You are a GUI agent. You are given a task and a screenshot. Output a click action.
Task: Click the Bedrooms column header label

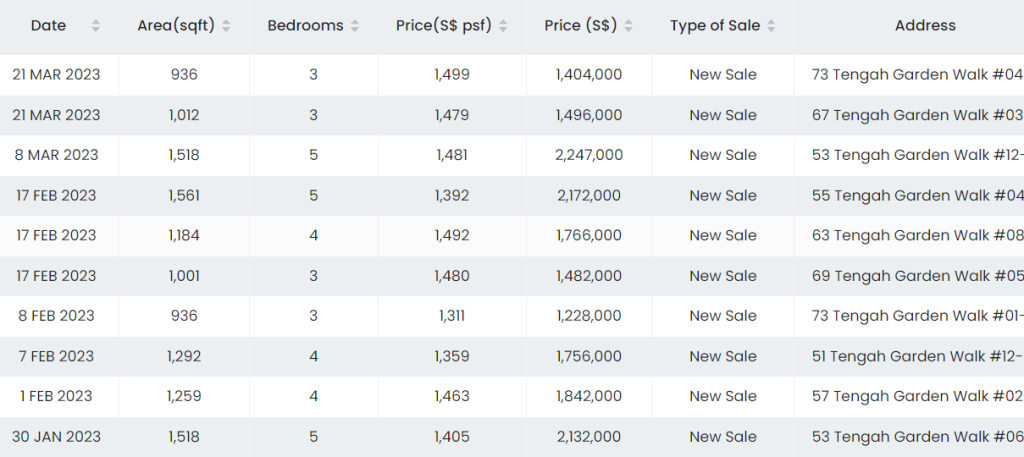(x=305, y=26)
